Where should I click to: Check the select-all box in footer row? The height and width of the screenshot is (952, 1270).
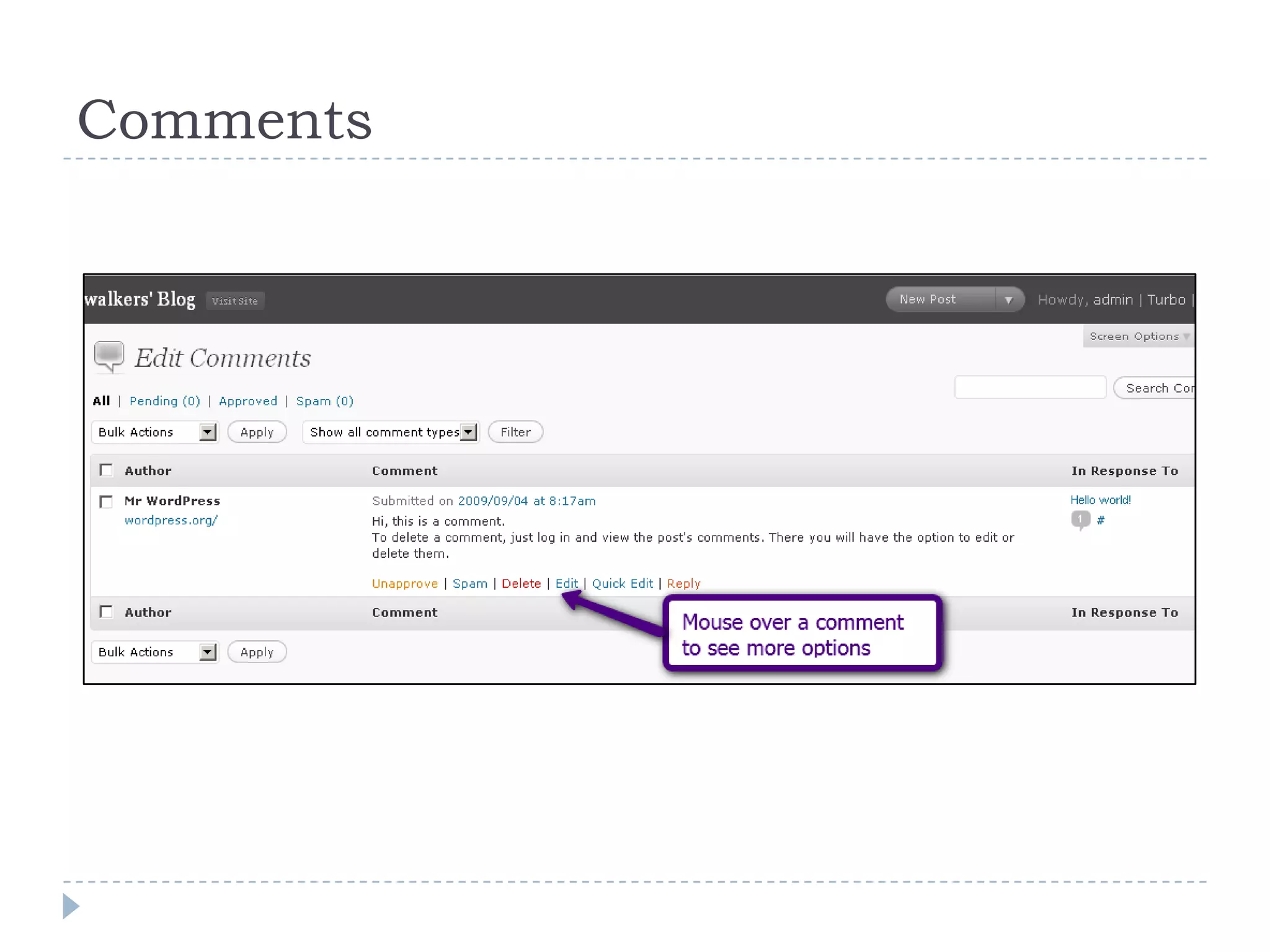tap(107, 612)
